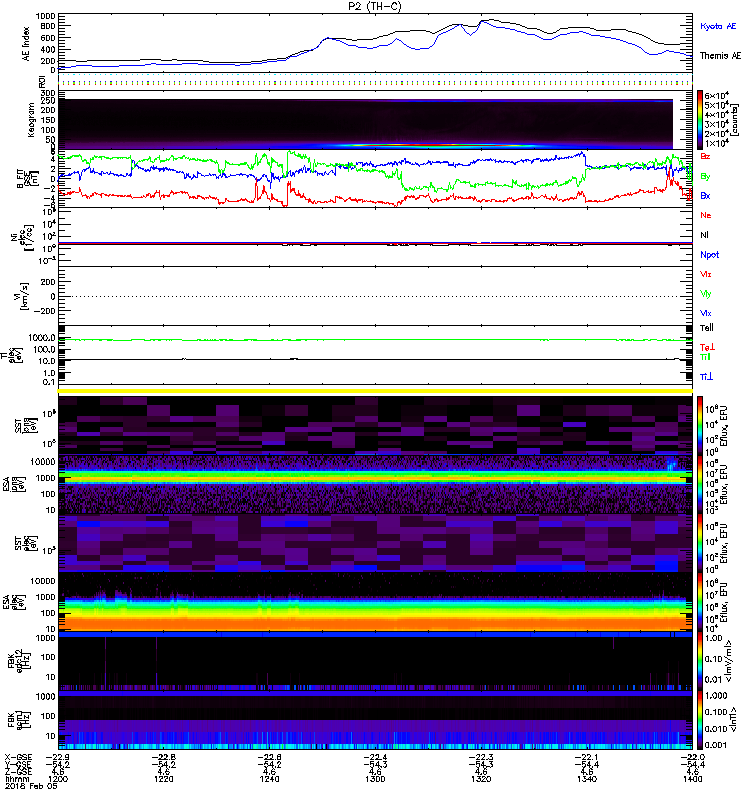Click the 1220 time axis label

point(164,779)
